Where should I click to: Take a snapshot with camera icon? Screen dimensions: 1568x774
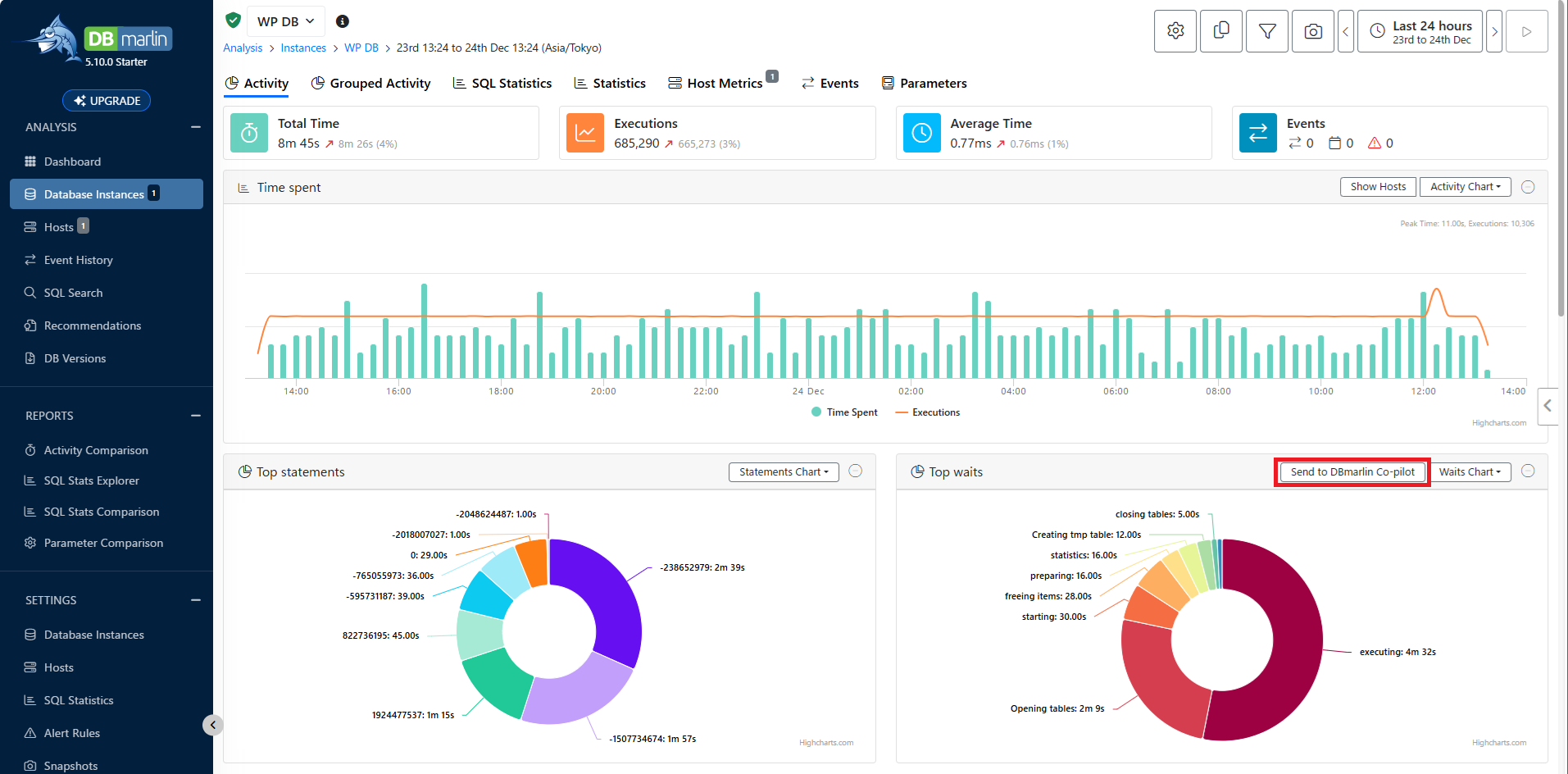[x=1313, y=31]
